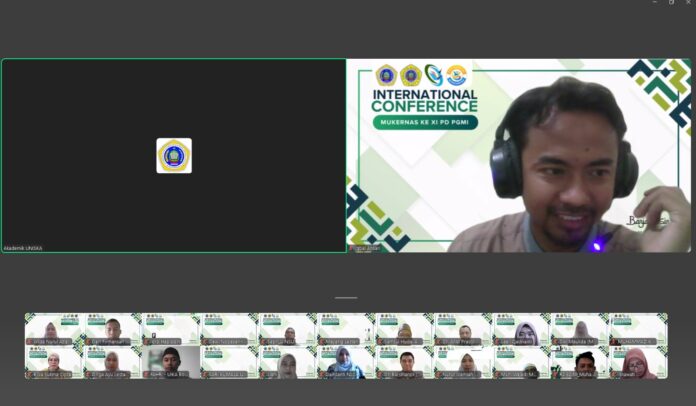
Task: Select the Dewi participant thumbnail
Action: coord(229,329)
